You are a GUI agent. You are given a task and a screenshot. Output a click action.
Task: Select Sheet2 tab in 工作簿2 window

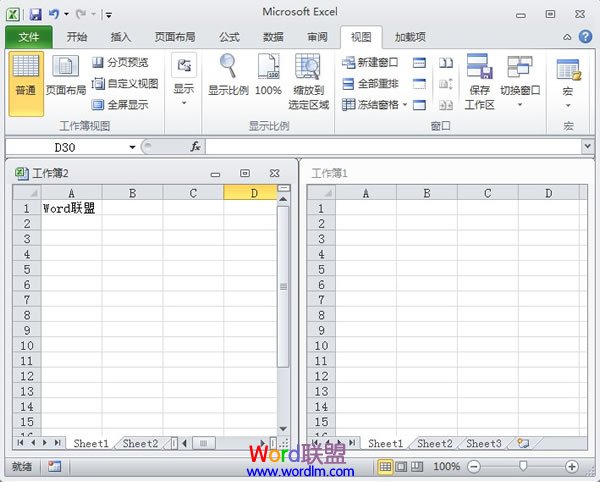coord(140,443)
